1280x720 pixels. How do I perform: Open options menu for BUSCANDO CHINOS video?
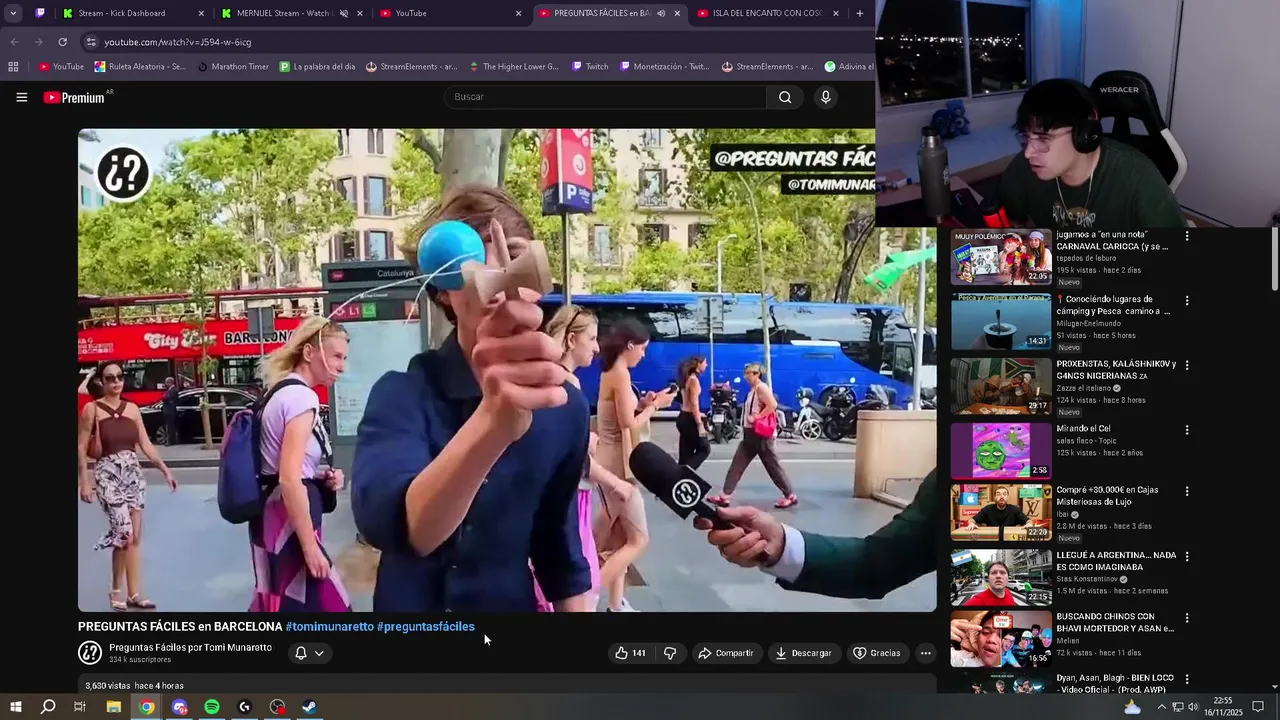[x=1187, y=618]
